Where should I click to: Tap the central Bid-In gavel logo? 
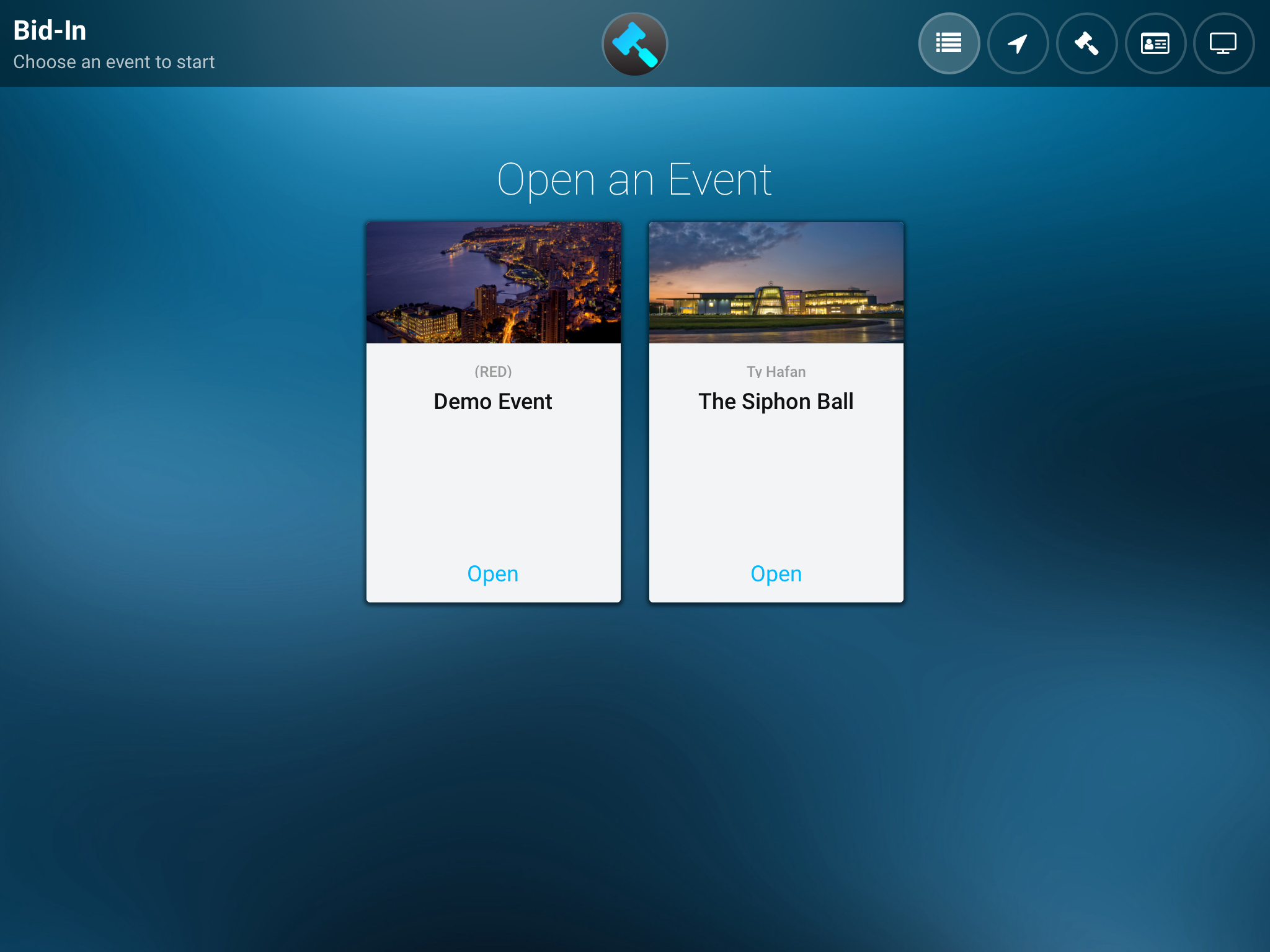(635, 44)
